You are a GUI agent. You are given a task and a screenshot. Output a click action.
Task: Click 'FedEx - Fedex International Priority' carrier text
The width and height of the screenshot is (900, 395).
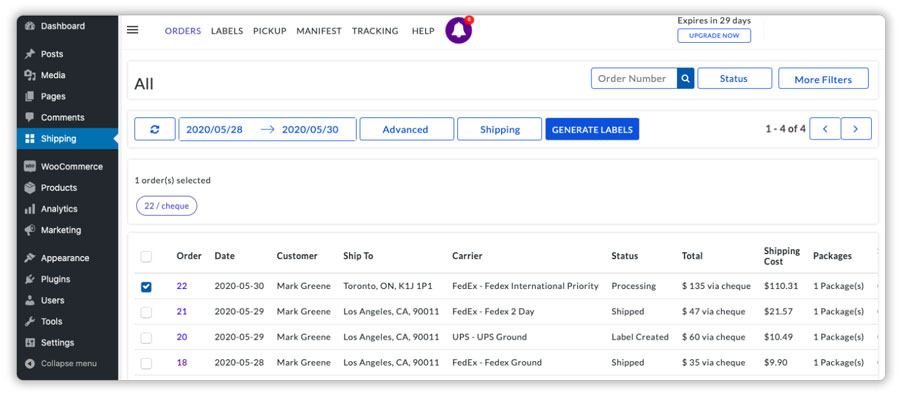[x=525, y=286]
